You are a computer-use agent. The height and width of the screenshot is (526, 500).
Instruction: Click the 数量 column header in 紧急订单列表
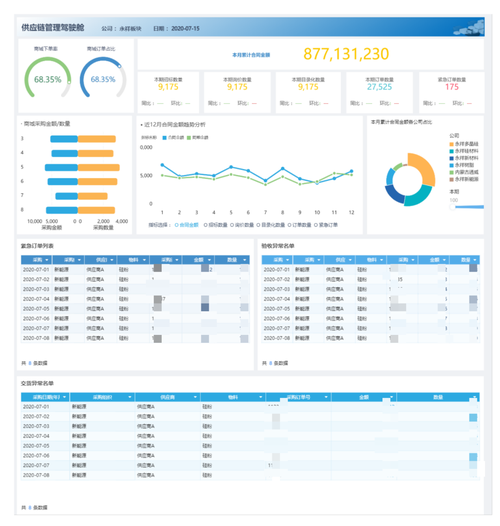click(x=232, y=260)
